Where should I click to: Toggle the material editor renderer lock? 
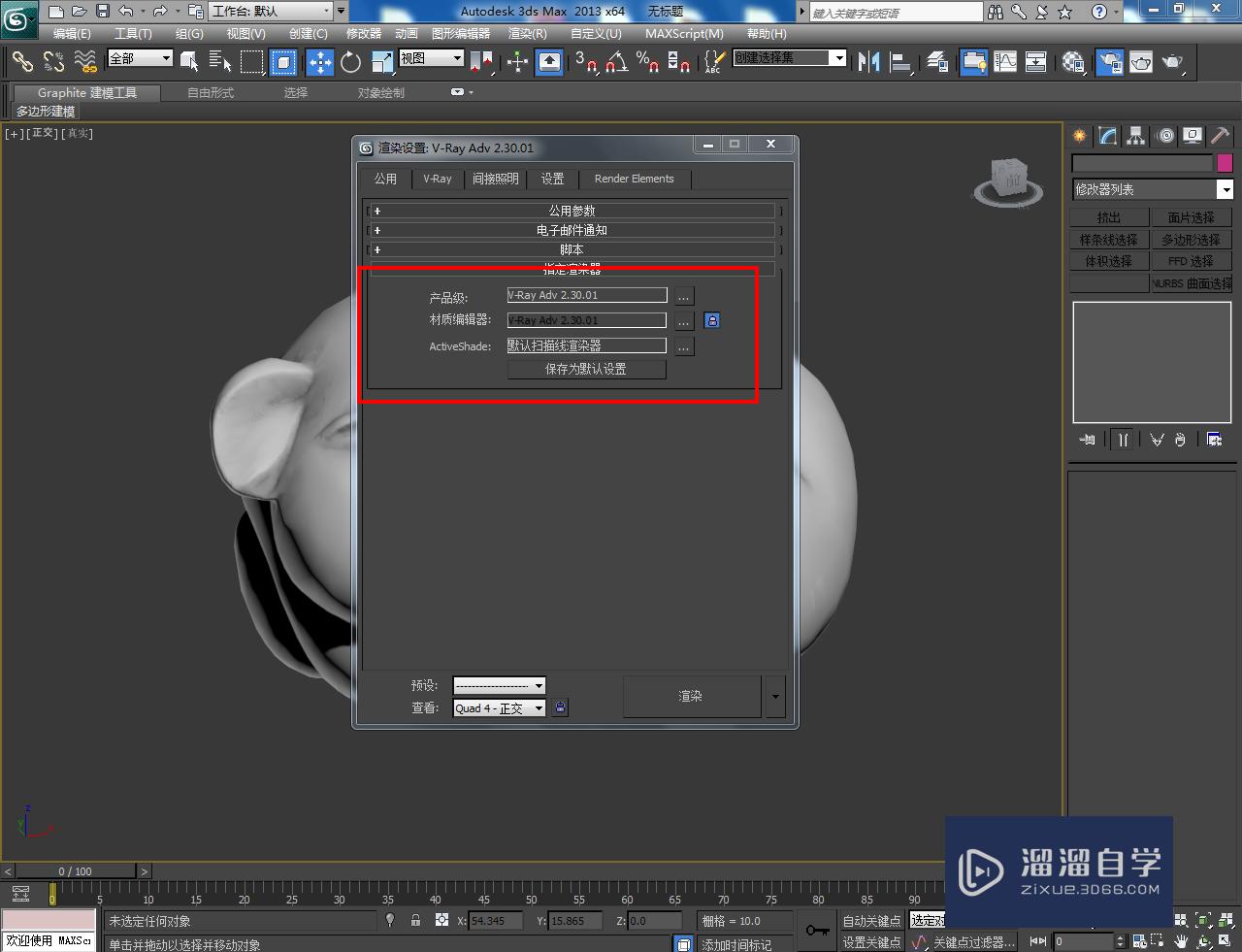(x=711, y=320)
